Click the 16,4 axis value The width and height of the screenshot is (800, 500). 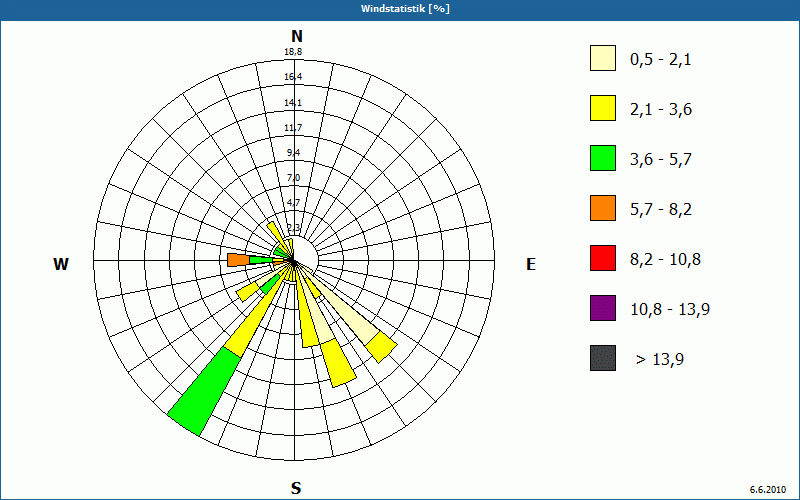pyautogui.click(x=293, y=77)
